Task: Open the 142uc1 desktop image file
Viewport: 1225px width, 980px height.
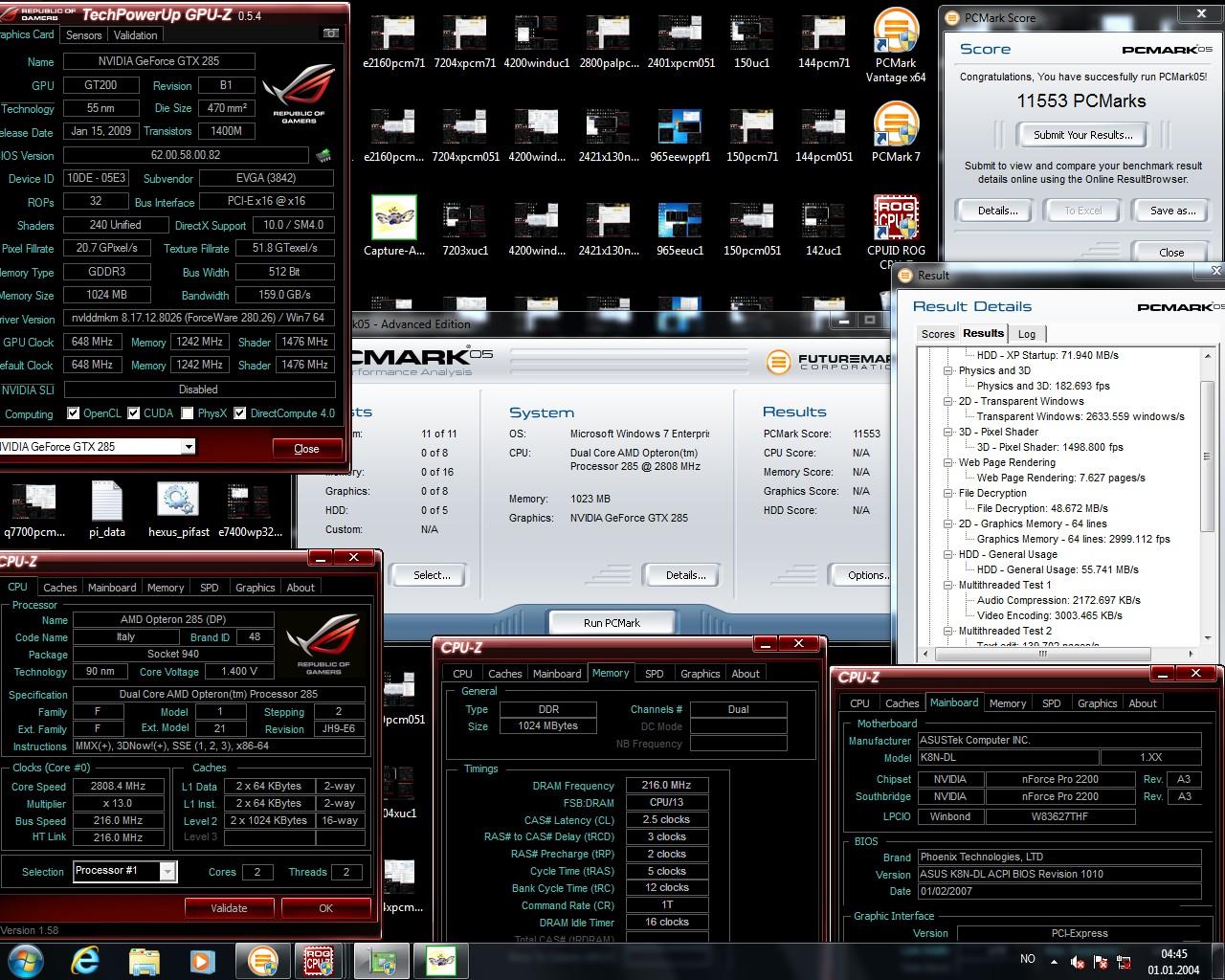Action: 823,228
